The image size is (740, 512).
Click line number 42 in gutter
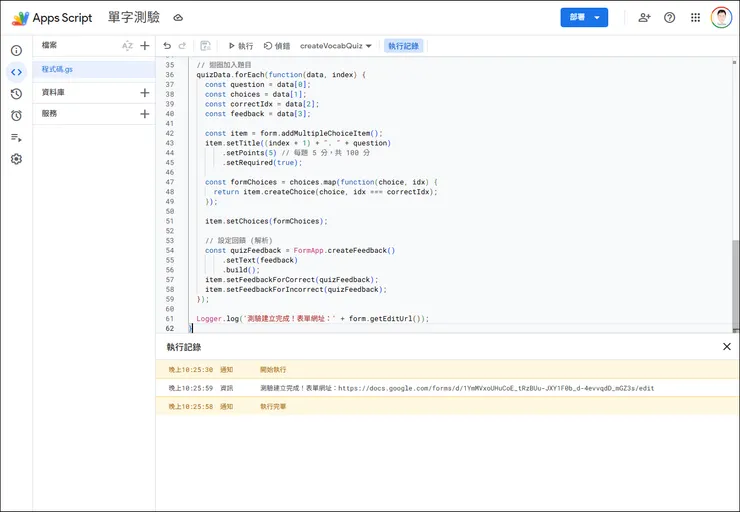coord(169,134)
